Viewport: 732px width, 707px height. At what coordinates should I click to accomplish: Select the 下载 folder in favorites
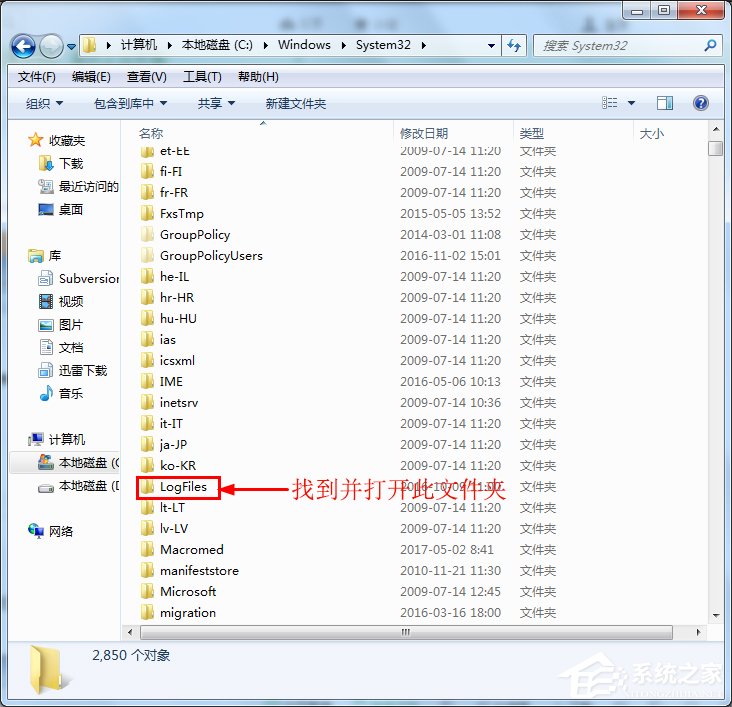(x=70, y=163)
